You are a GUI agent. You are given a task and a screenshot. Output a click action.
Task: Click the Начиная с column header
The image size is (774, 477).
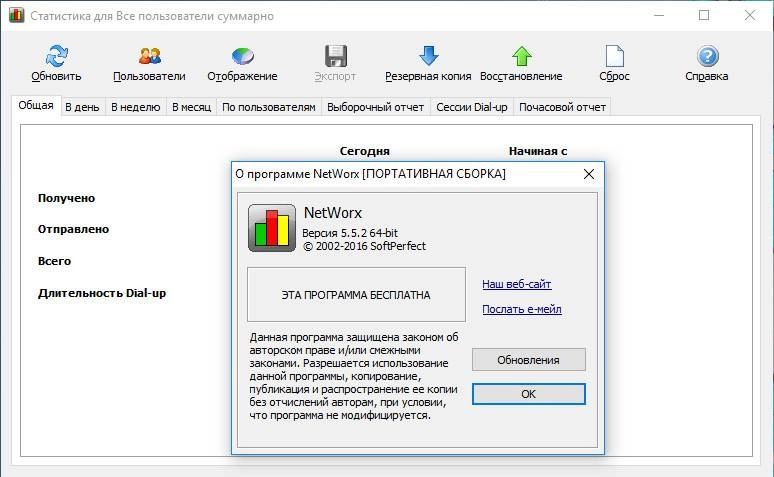(538, 151)
